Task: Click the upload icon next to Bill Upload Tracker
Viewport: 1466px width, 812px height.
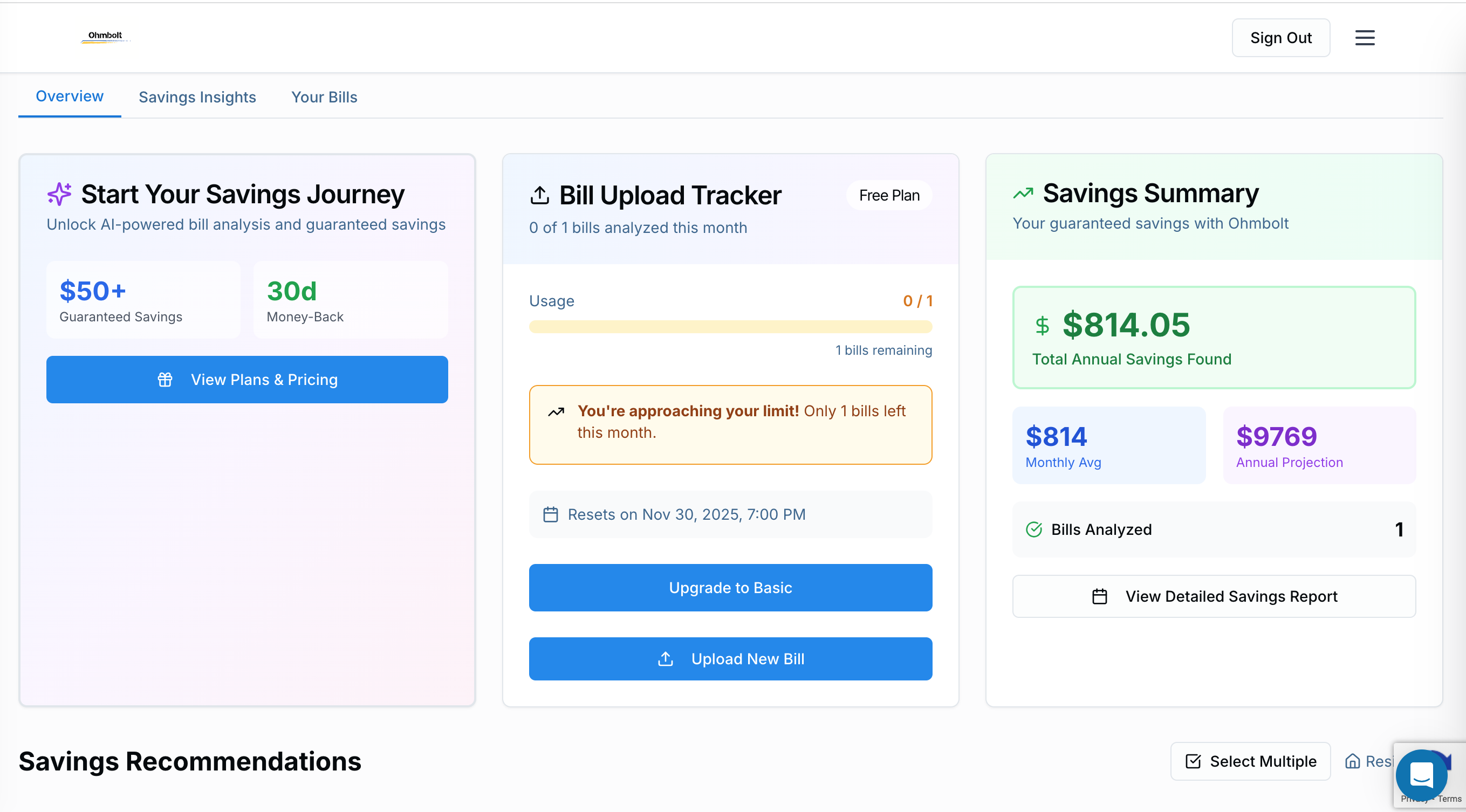Action: pos(539,195)
